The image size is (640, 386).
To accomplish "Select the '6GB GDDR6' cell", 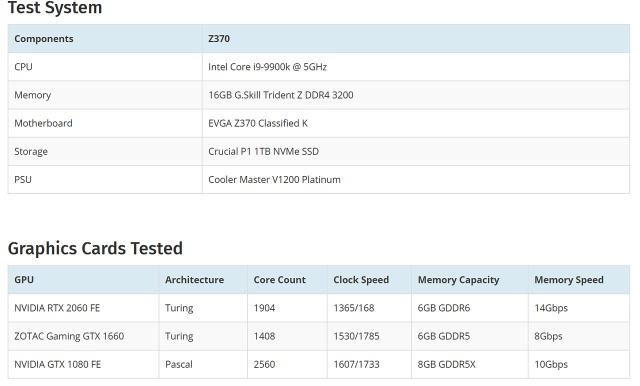I will (x=444, y=308).
